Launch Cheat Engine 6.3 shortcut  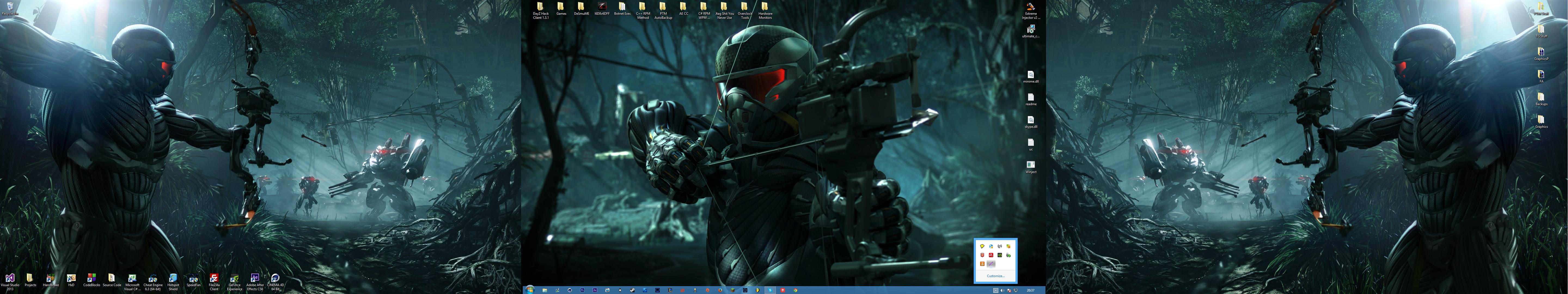click(x=153, y=282)
